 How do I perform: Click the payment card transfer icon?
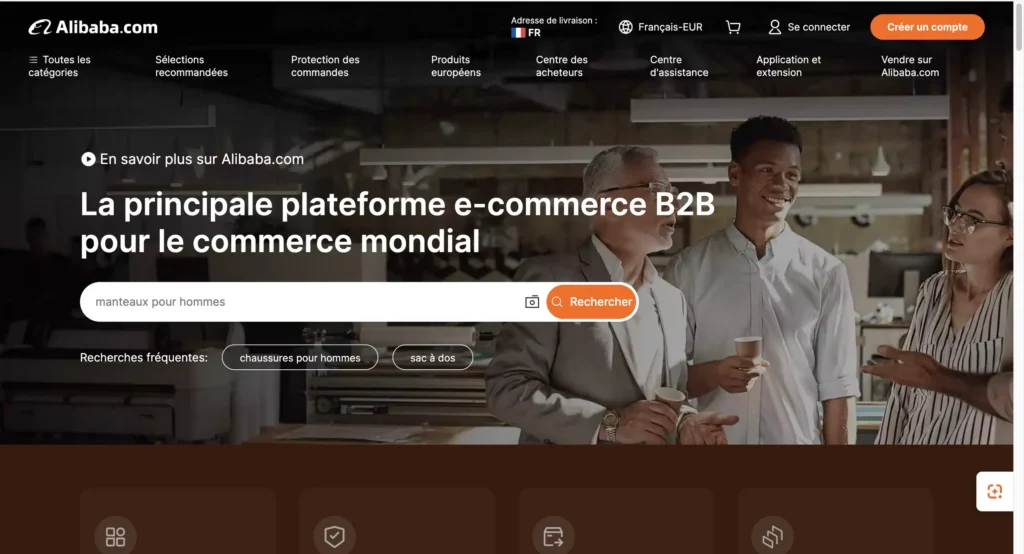click(553, 537)
